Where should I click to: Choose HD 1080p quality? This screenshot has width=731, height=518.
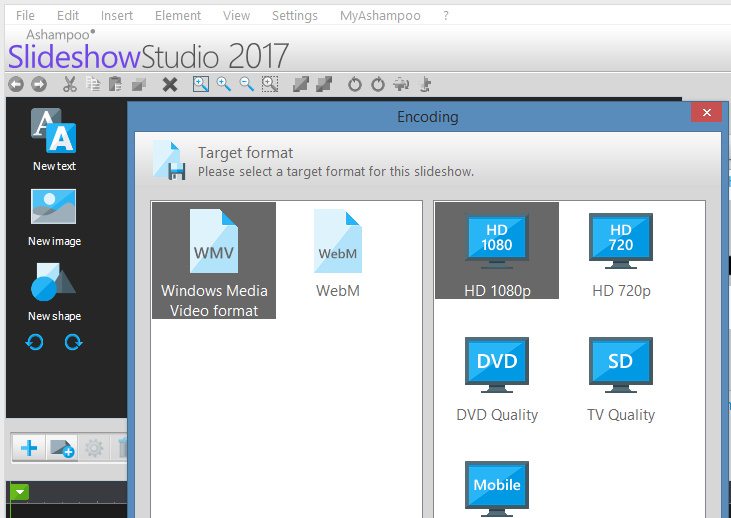point(497,251)
